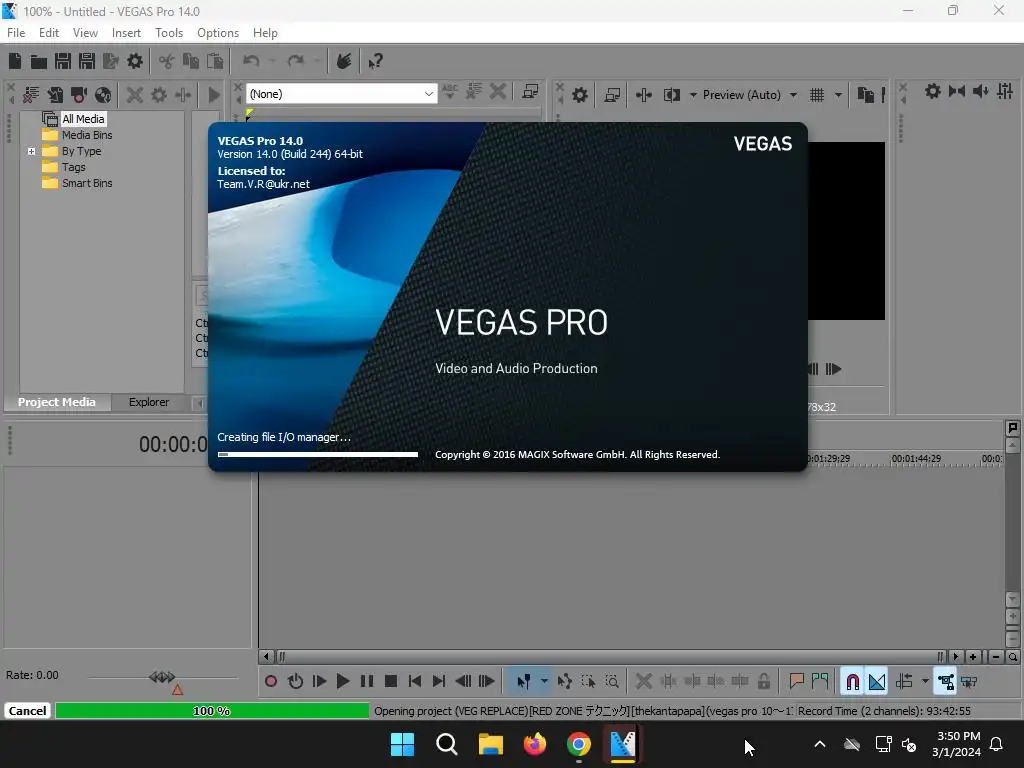The image size is (1024, 768).
Task: Open the View menu
Action: [86, 33]
